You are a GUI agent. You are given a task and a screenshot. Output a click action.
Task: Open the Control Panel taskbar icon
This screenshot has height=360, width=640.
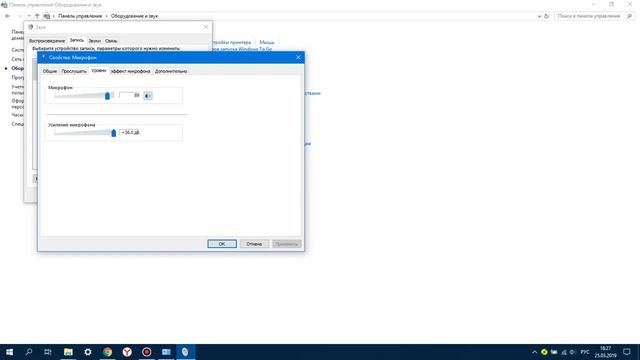coord(166,352)
